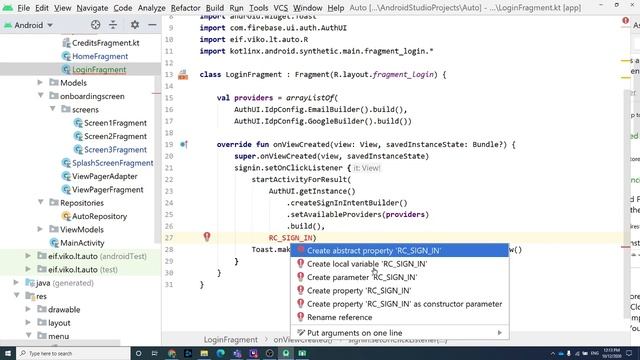Viewport: 640px width, 360px height.
Task: Click the collapse-all icon in Project panel toolbar
Action: tap(113, 25)
